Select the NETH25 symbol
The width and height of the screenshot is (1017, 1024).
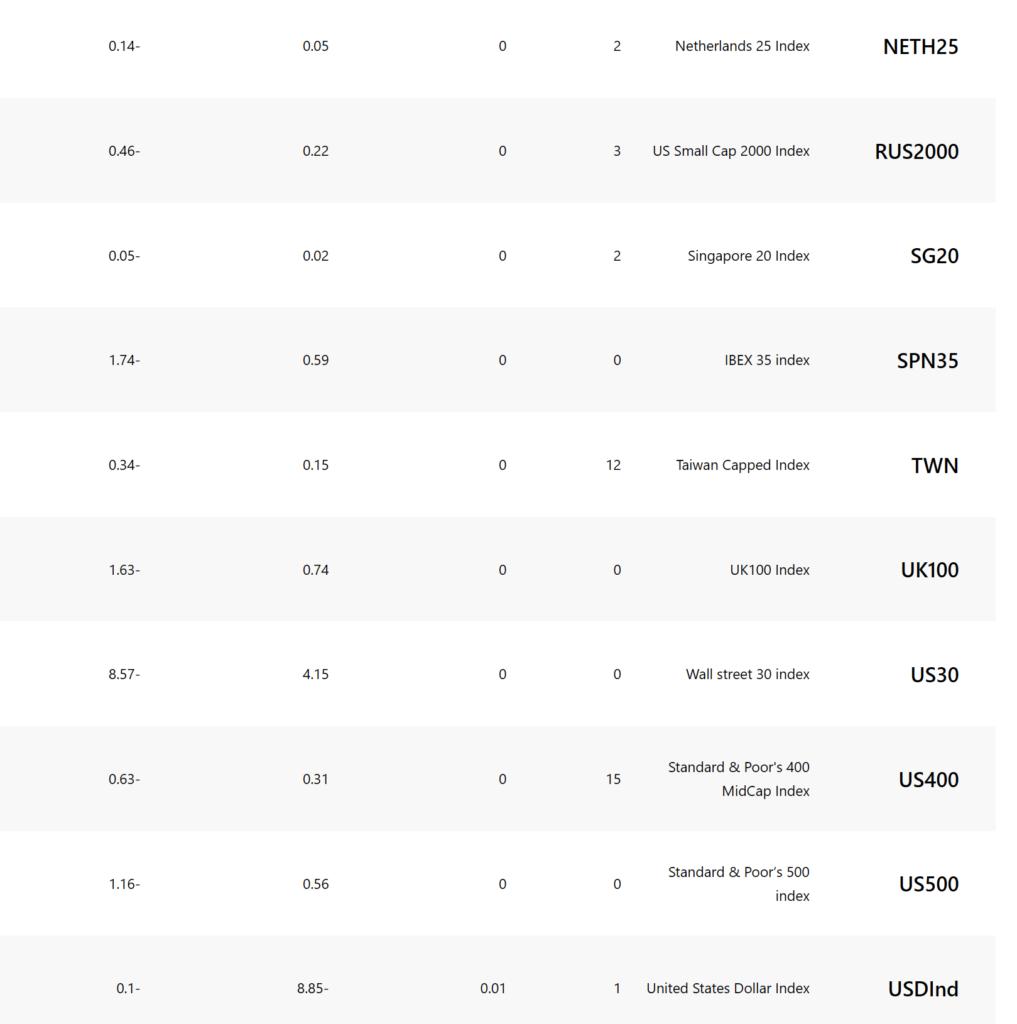tap(920, 46)
